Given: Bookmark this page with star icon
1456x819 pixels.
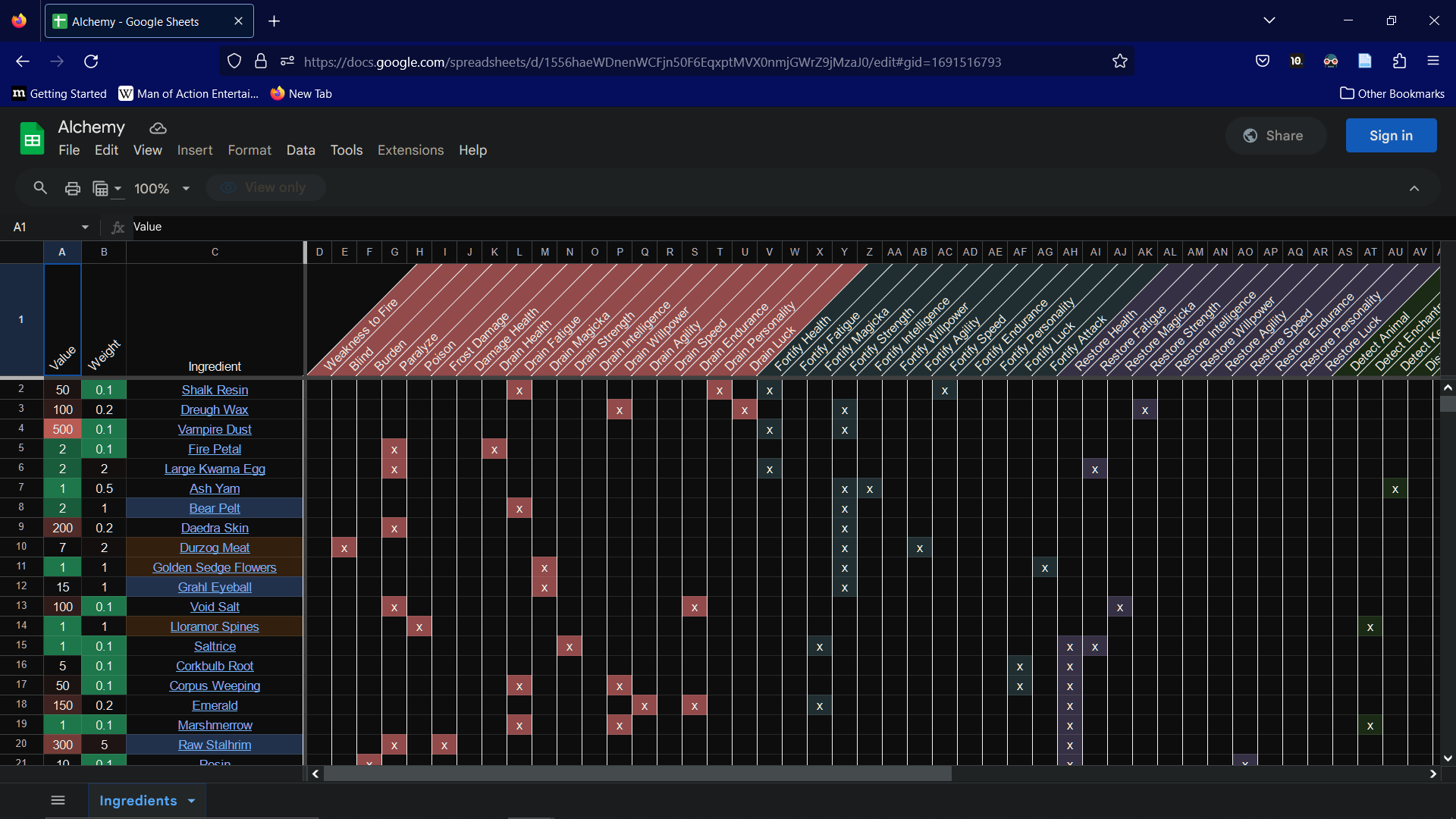Looking at the screenshot, I should click(1119, 61).
